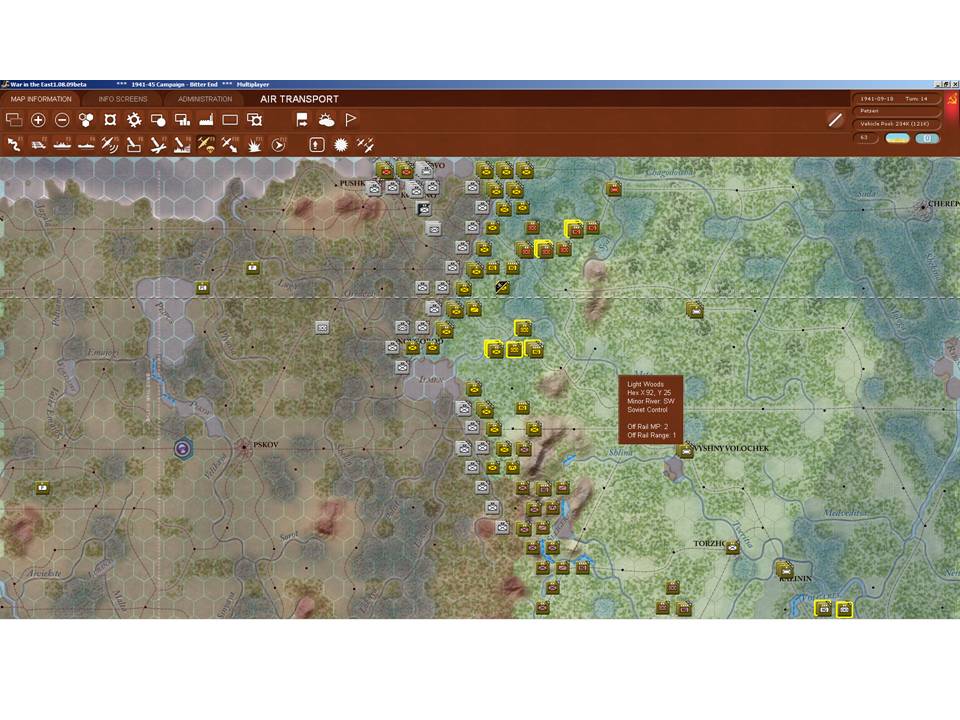The image size is (960, 720).
Task: Toggle the hex grid display icon
Action: (86, 120)
